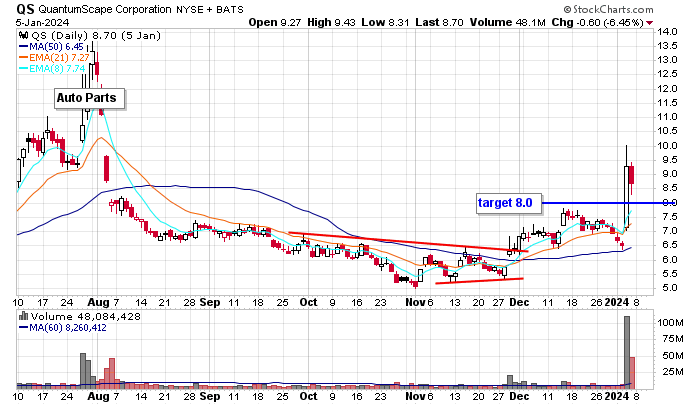Screen dimensions: 700x405
Task: Click the Aug label on the upper date axis
Action: click(x=98, y=302)
